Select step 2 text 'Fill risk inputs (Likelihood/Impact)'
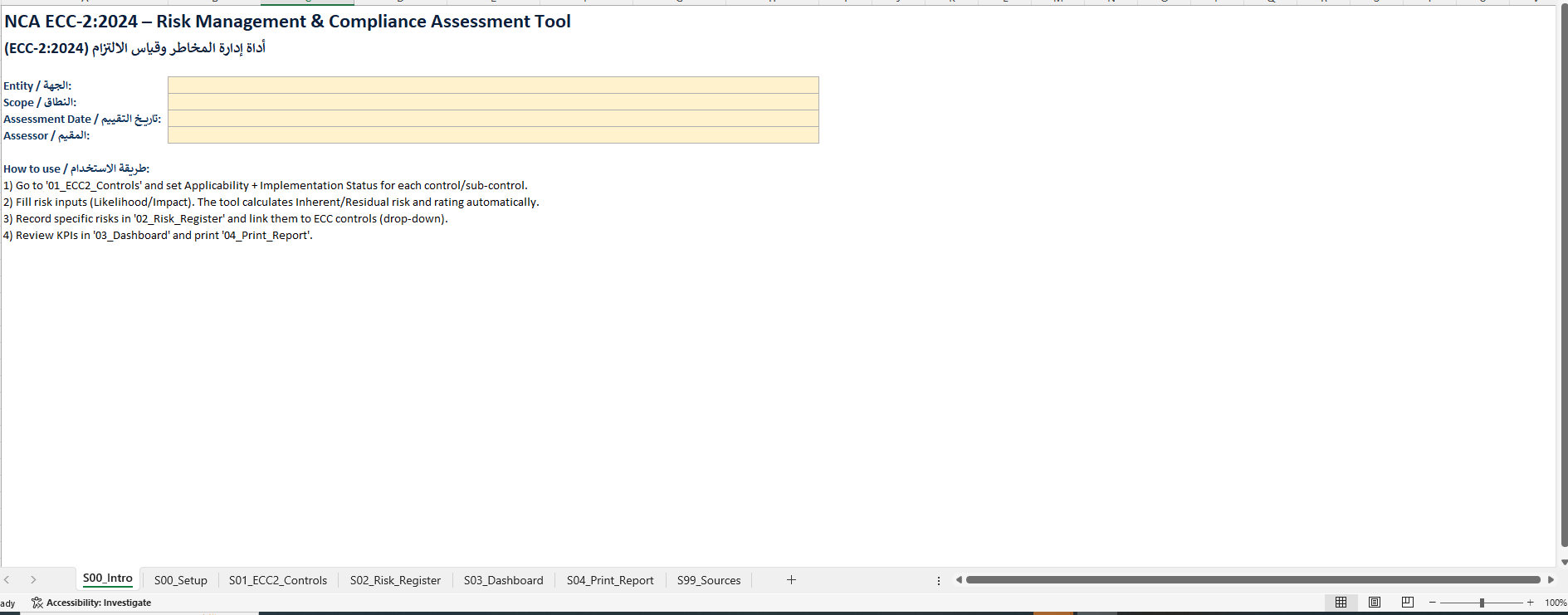The image size is (1568, 615). pyautogui.click(x=271, y=202)
